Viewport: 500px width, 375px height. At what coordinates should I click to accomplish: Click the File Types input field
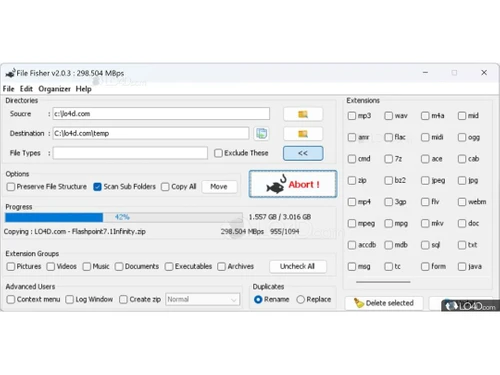(130, 153)
